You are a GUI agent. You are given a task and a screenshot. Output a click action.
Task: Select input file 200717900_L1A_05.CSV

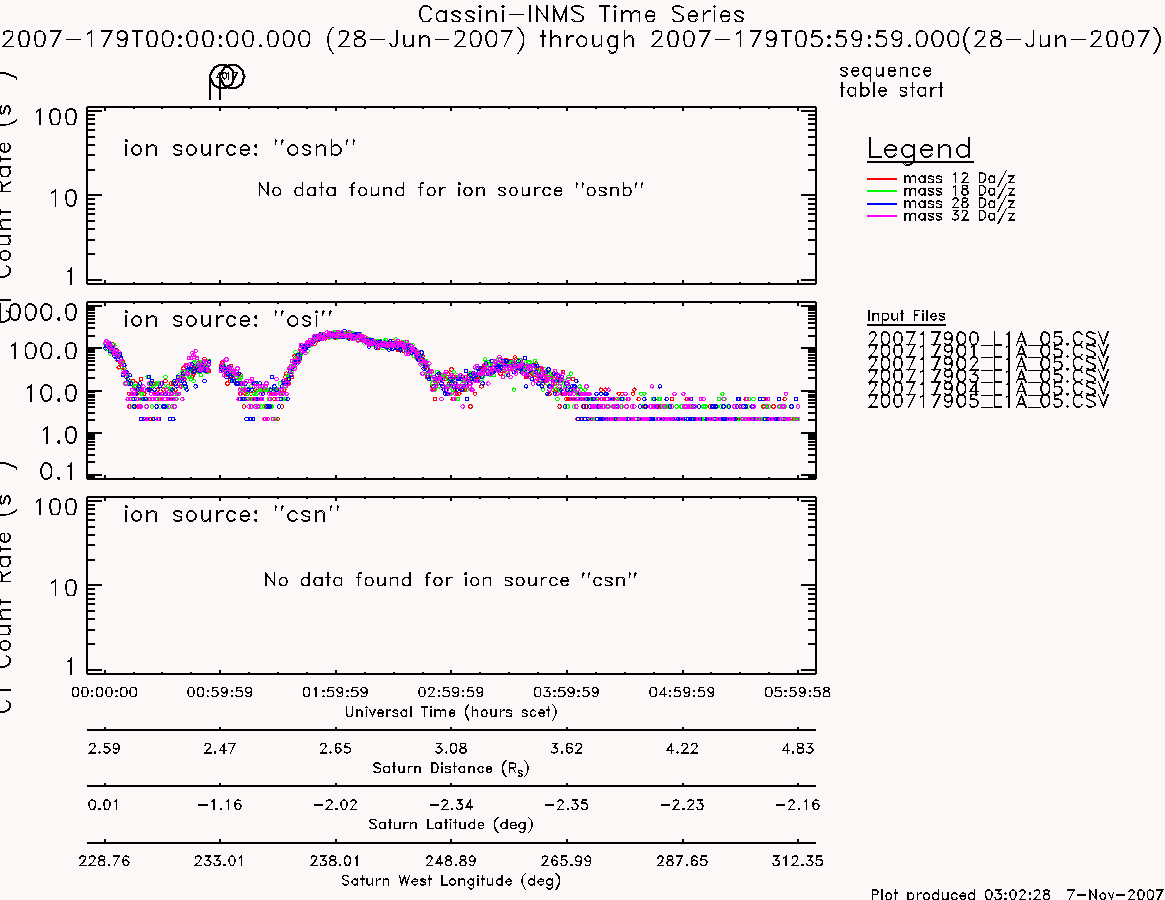point(987,338)
